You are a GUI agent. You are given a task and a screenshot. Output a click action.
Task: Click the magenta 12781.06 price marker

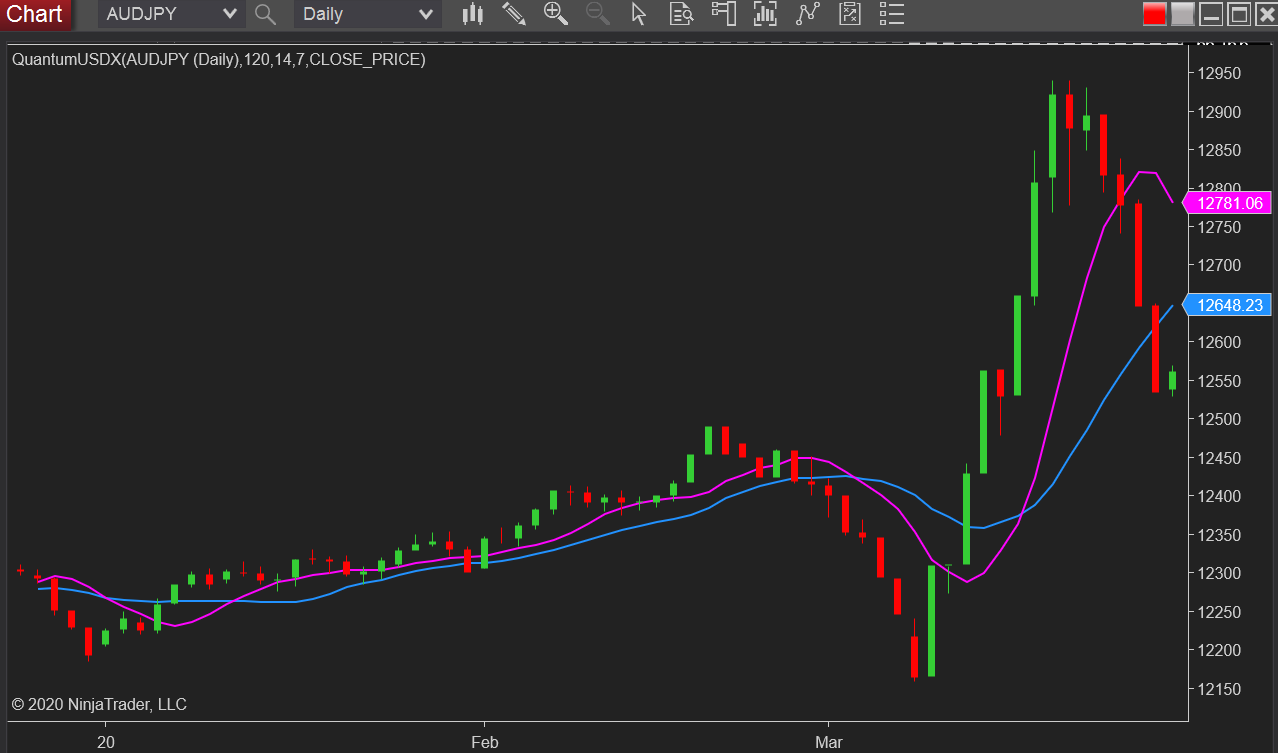pos(1227,202)
